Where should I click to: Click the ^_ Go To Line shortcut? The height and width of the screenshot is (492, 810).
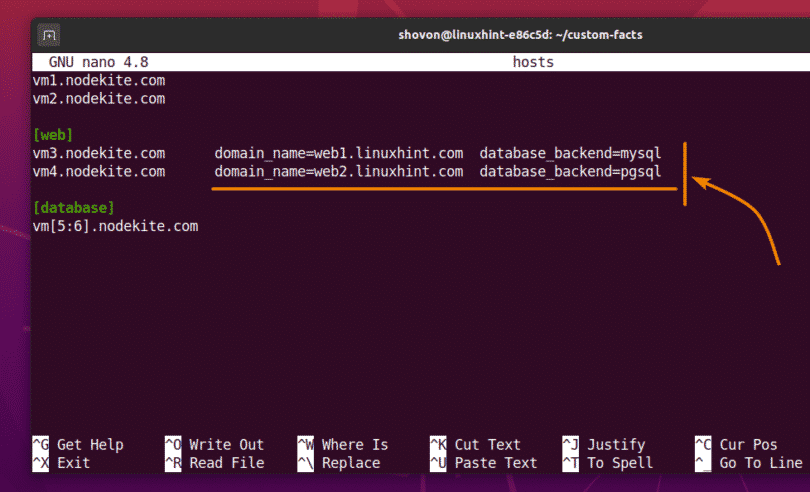pyautogui.click(x=749, y=463)
